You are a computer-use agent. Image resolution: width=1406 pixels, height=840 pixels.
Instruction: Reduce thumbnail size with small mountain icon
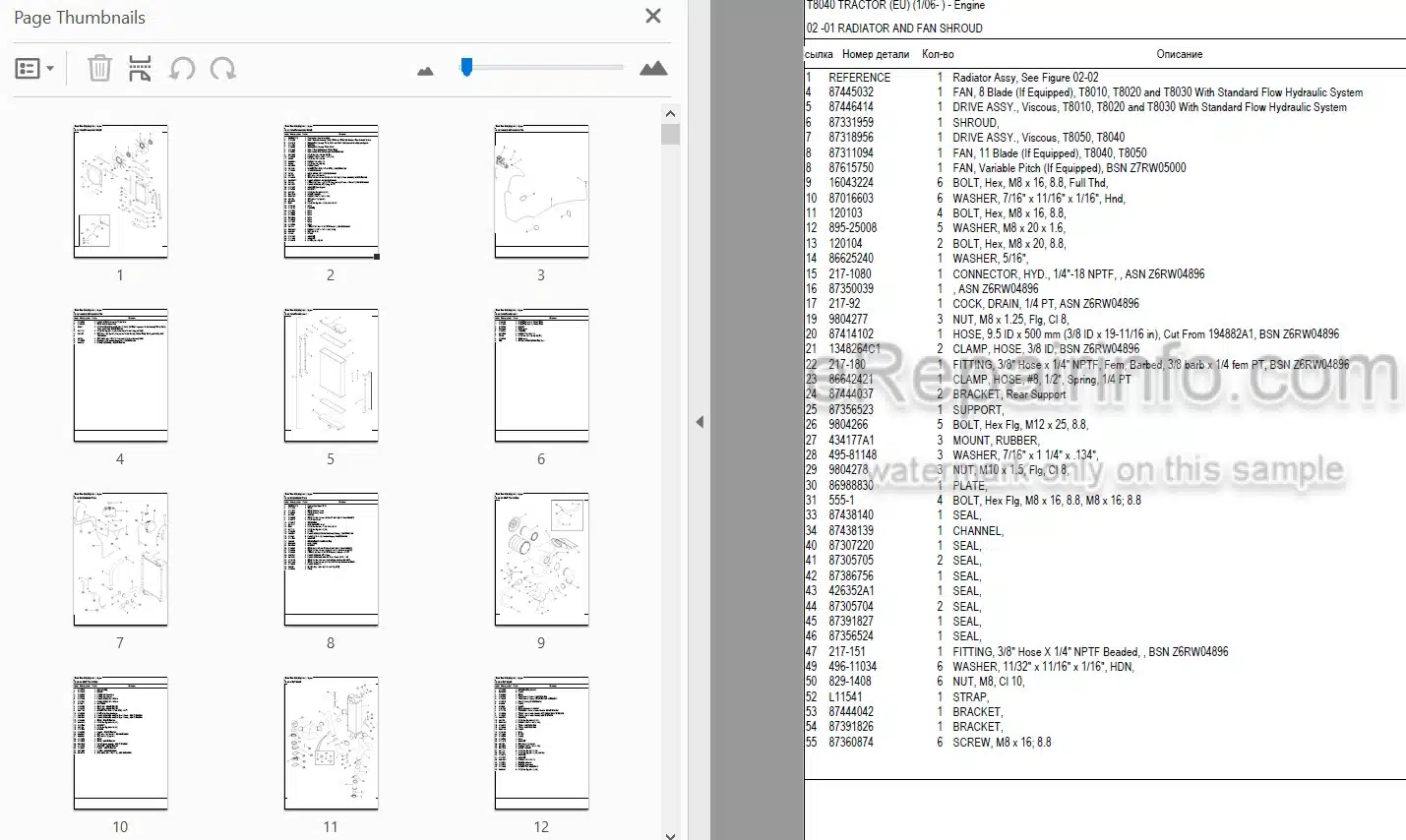point(425,71)
